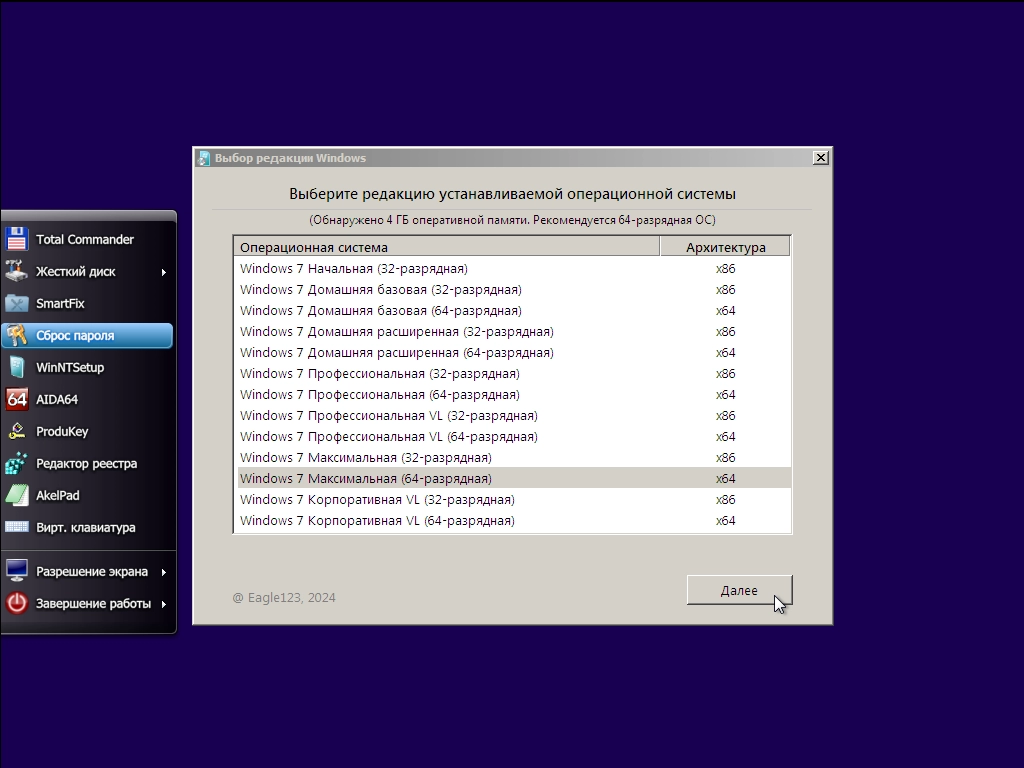The height and width of the screenshot is (768, 1024).
Task: Select Windows 7 Корпоративная VL (64-разрядная)
Action: point(513,520)
